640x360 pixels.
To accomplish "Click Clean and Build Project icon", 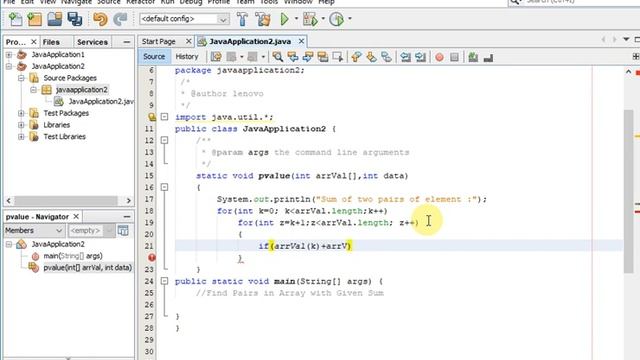I will [x=263, y=19].
